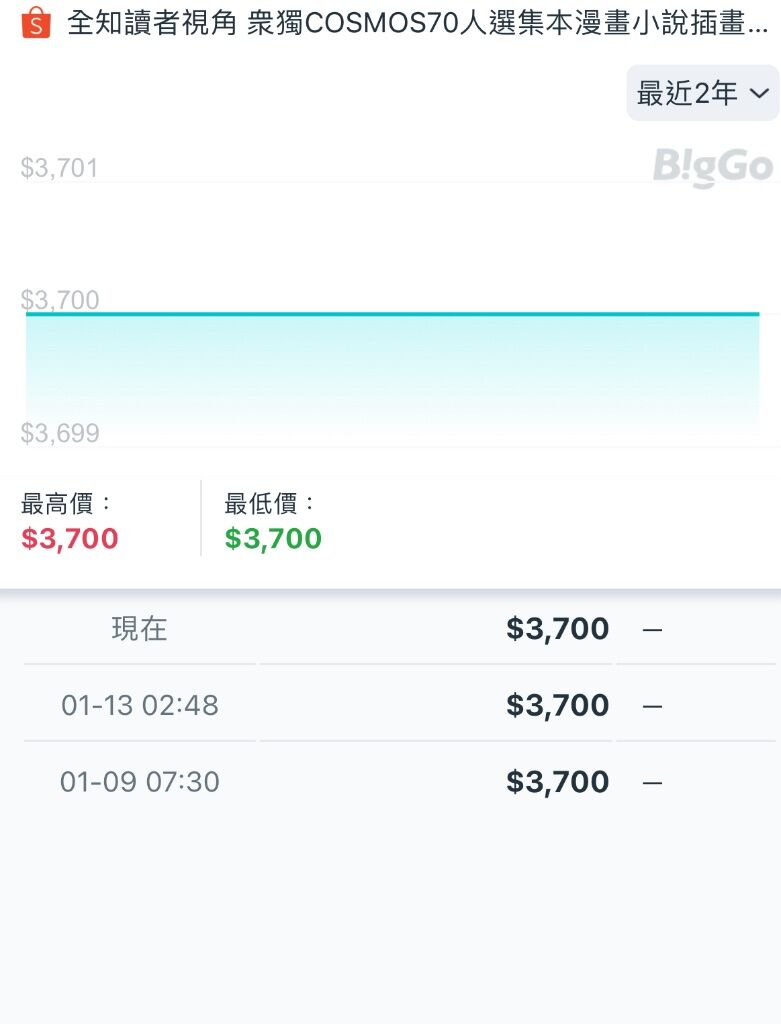The height and width of the screenshot is (1024, 781).
Task: Click the $3,700 chart axis label
Action: click(59, 300)
